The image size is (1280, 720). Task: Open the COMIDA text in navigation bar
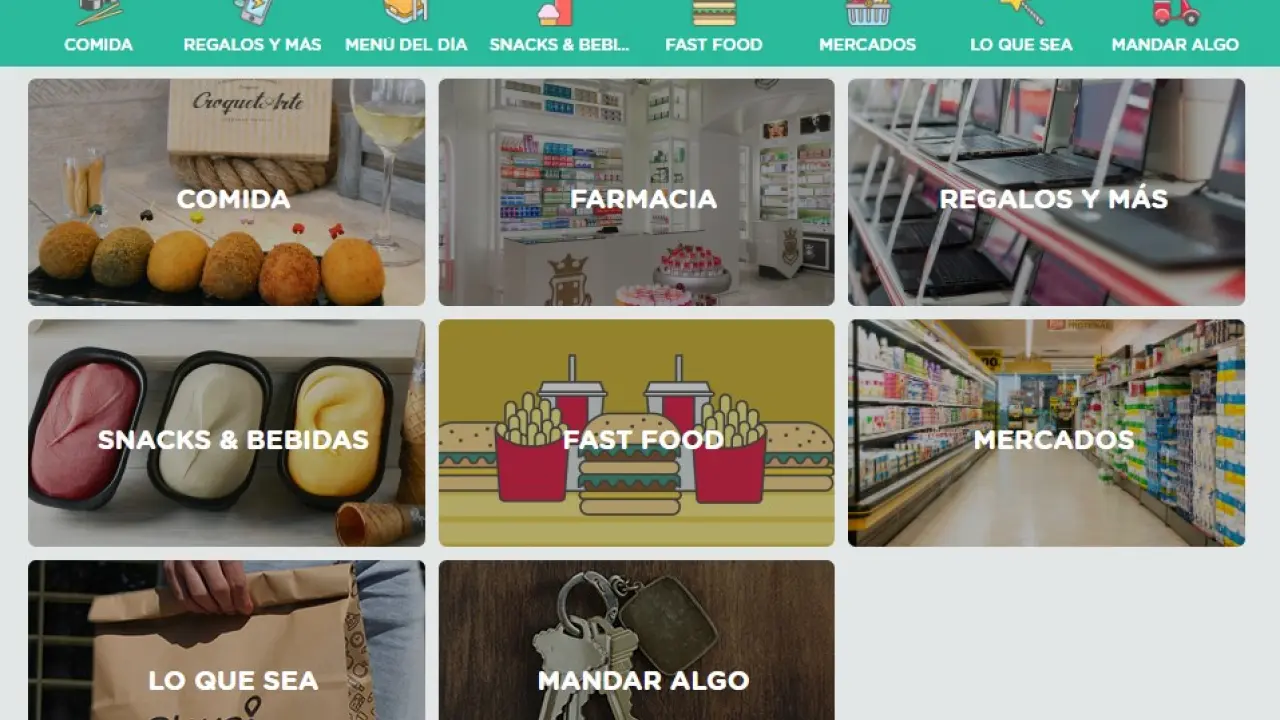[x=98, y=45]
